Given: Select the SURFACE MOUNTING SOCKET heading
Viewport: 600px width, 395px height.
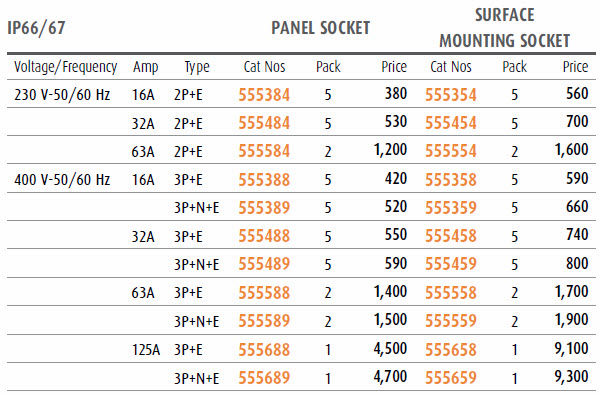Looking at the screenshot, I should [x=505, y=28].
